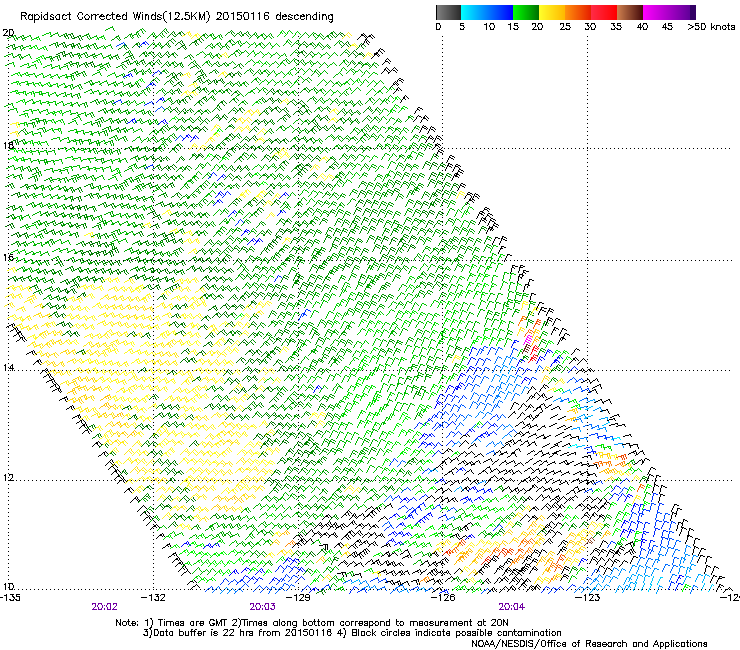This screenshot has width=740, height=650.
Task: Click the magenta-purple 40-50 knots legend segment
Action: (x=669, y=12)
